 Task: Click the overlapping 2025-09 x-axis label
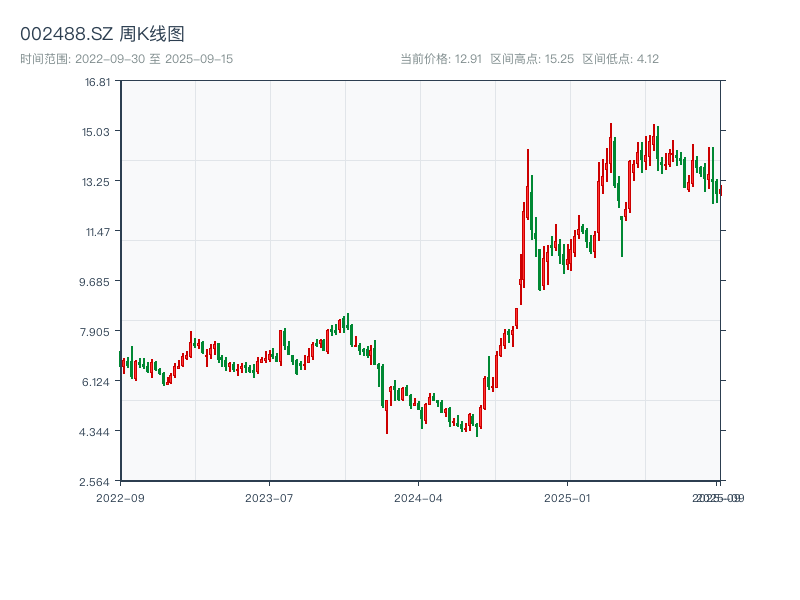(x=719, y=497)
